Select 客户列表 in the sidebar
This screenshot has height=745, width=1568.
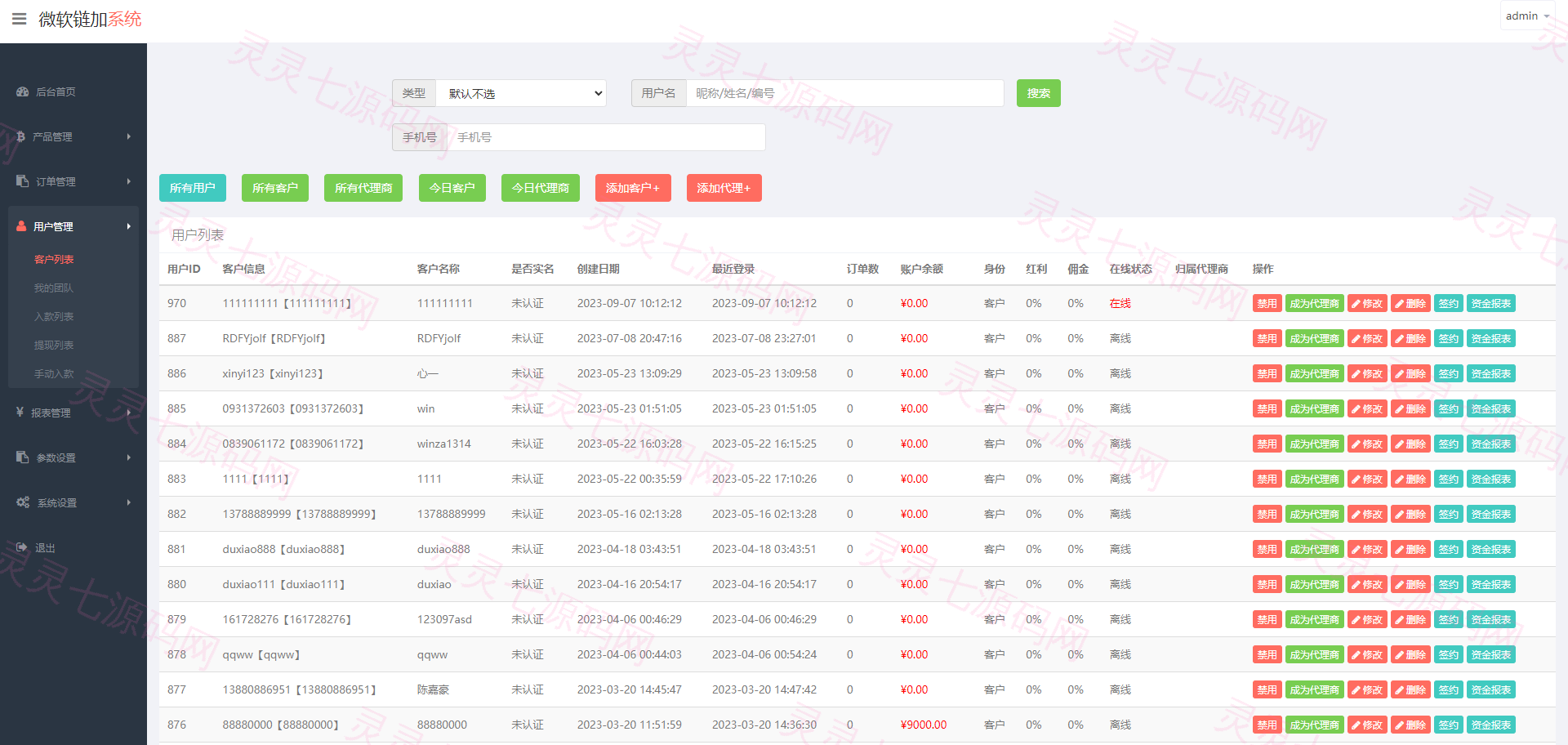[54, 259]
